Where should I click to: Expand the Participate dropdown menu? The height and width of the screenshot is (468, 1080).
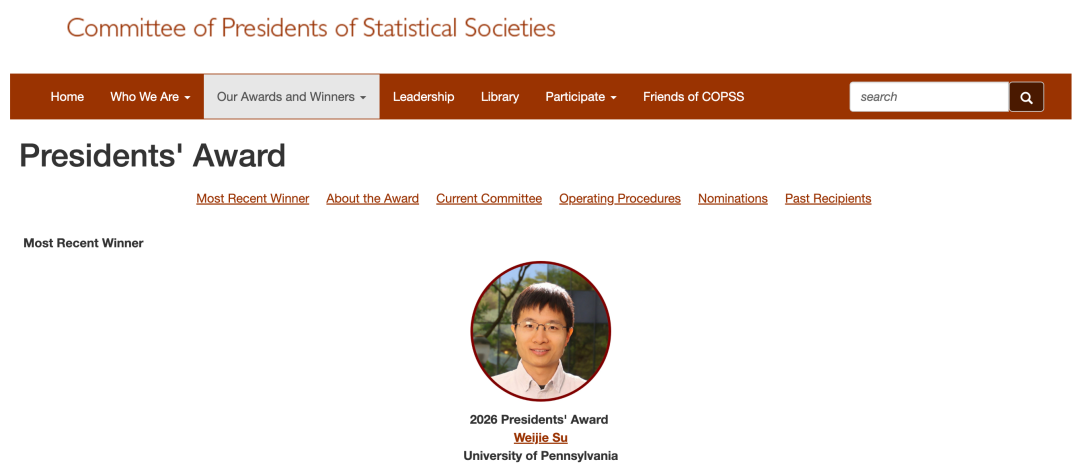coord(580,97)
